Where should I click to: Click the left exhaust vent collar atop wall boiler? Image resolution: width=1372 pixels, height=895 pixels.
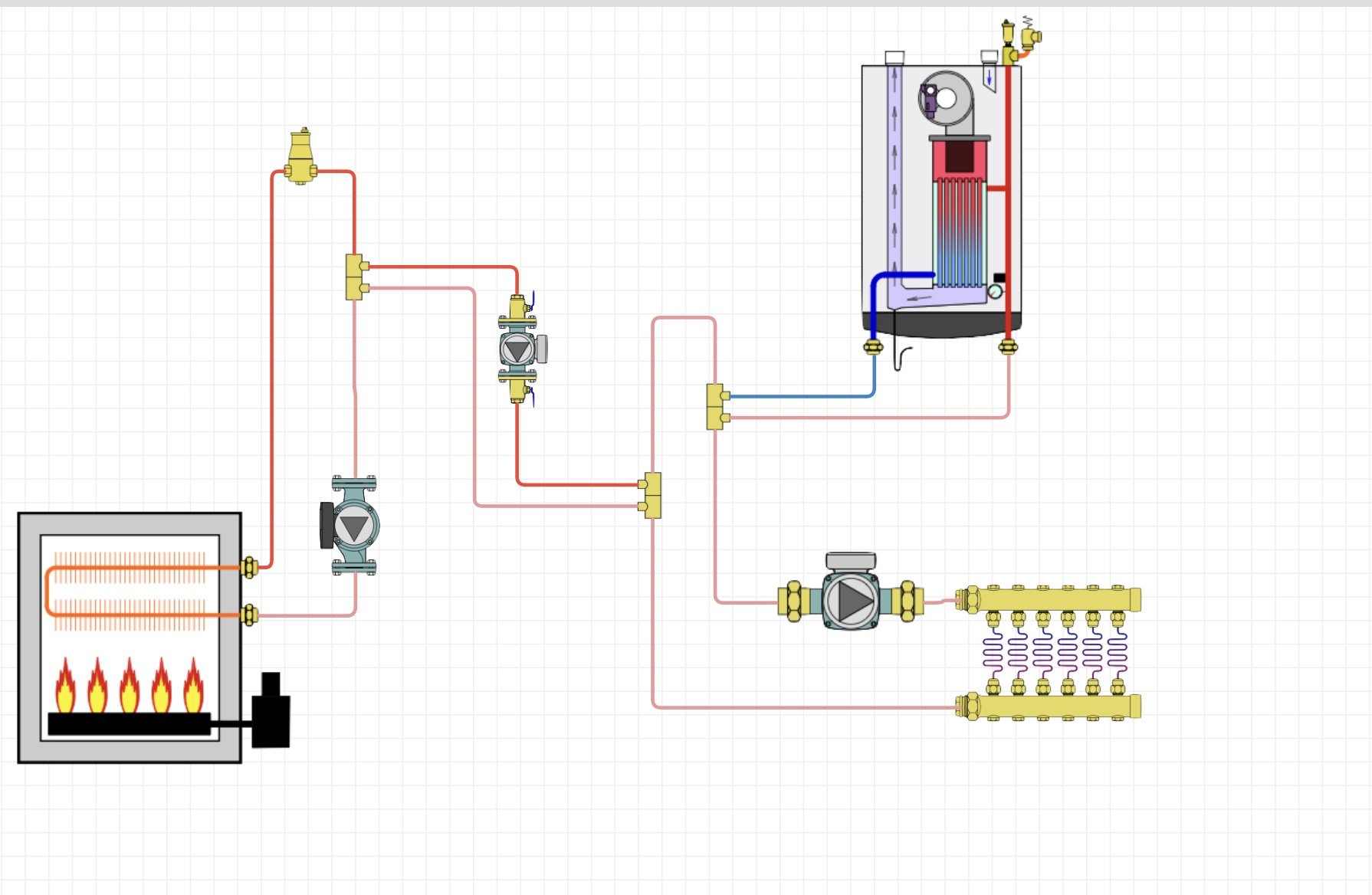coord(894,58)
